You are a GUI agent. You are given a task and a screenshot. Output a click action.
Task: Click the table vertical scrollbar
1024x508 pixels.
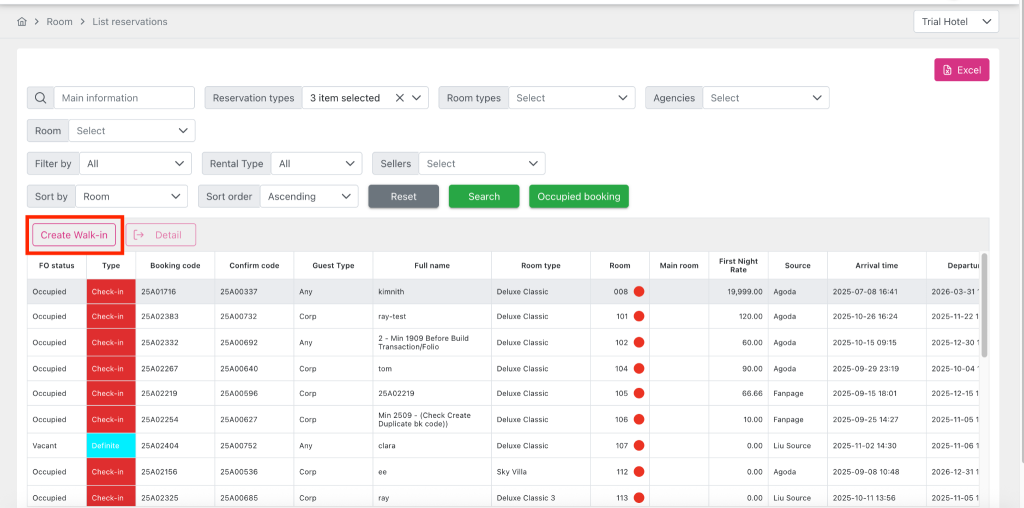pyautogui.click(x=984, y=305)
